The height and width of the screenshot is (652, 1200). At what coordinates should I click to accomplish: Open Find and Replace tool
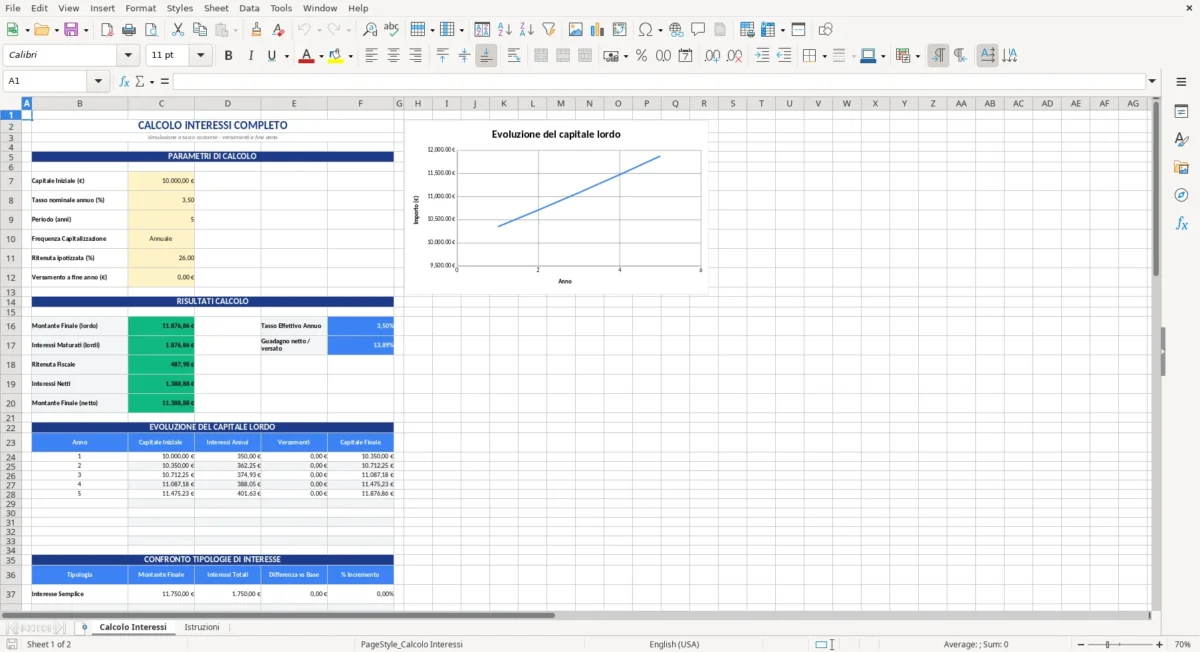click(x=370, y=30)
